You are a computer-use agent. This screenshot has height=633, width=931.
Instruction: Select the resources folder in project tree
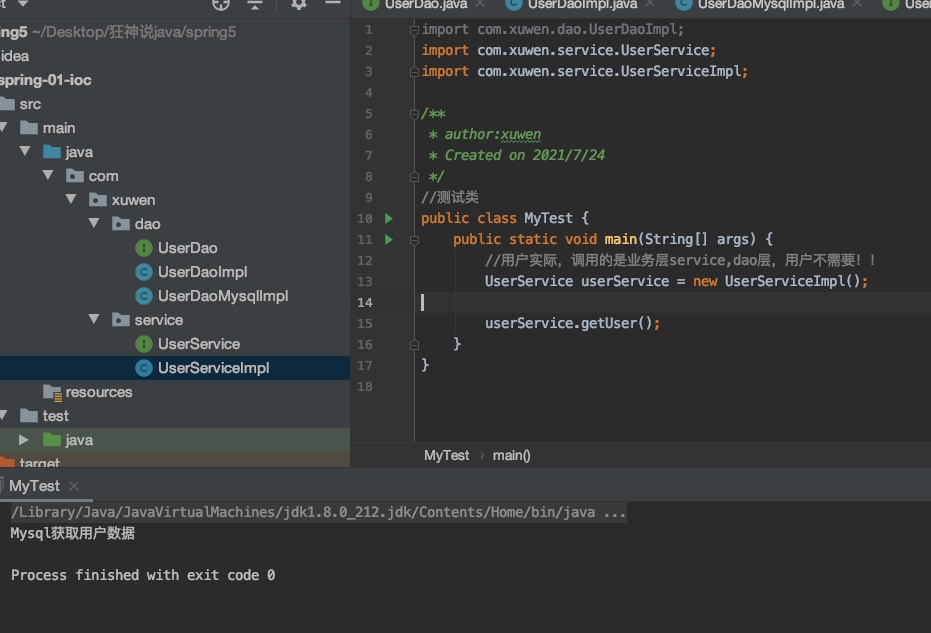(98, 392)
